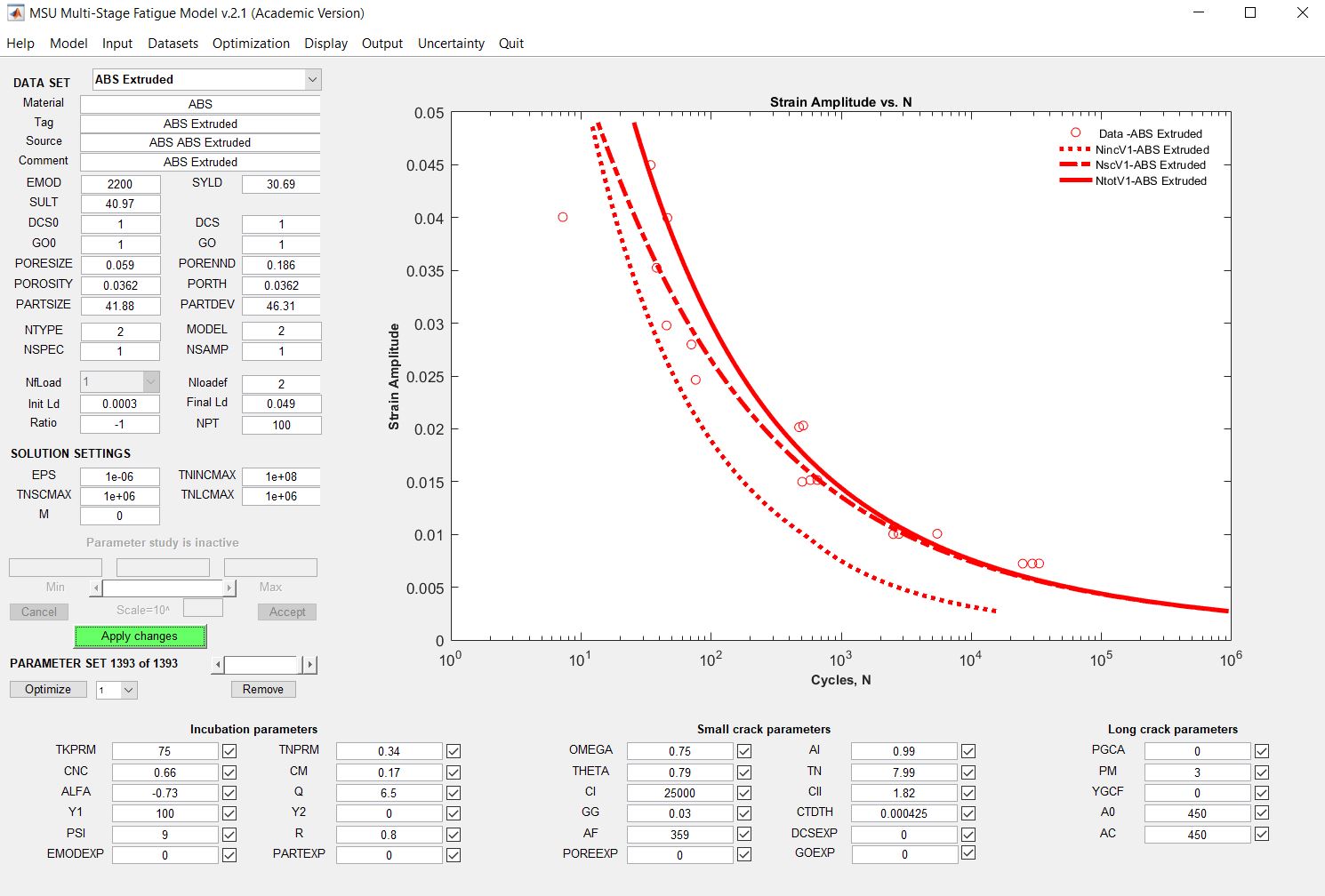Click right arrow of parameter set slider
This screenshot has width=1325, height=896.
pos(309,665)
